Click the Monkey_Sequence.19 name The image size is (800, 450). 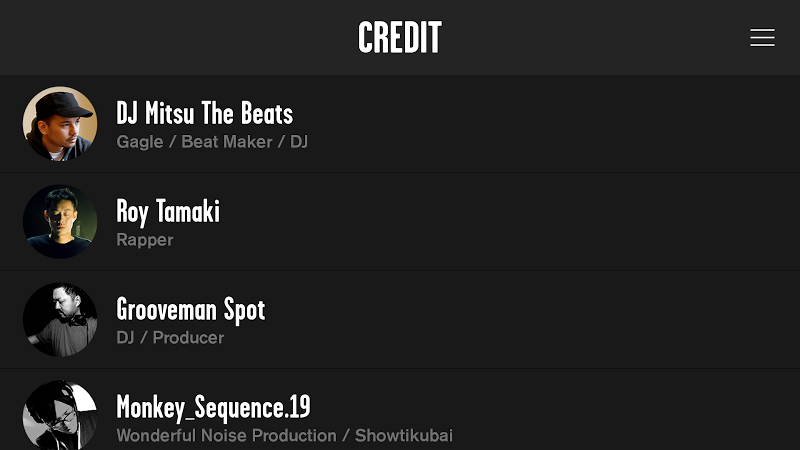click(213, 407)
